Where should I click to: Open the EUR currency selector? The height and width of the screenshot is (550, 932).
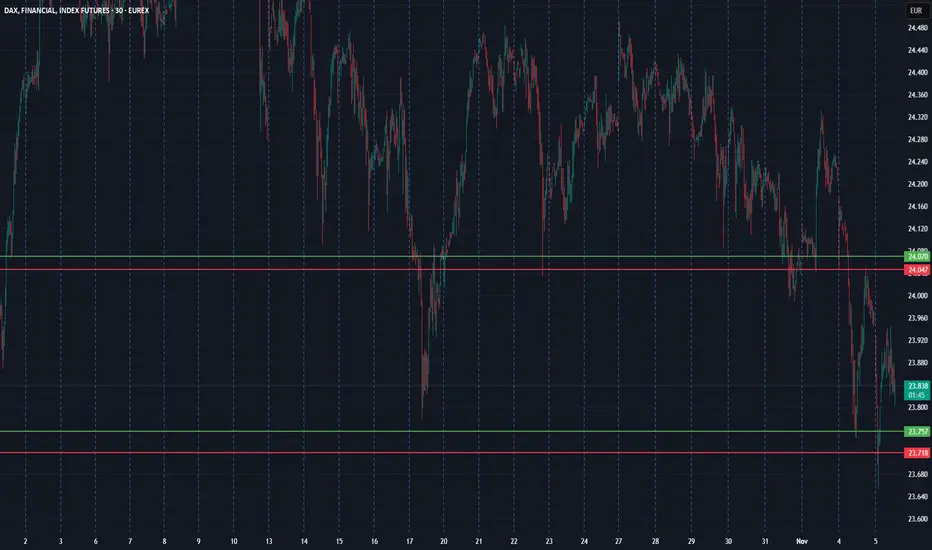pyautogui.click(x=915, y=11)
